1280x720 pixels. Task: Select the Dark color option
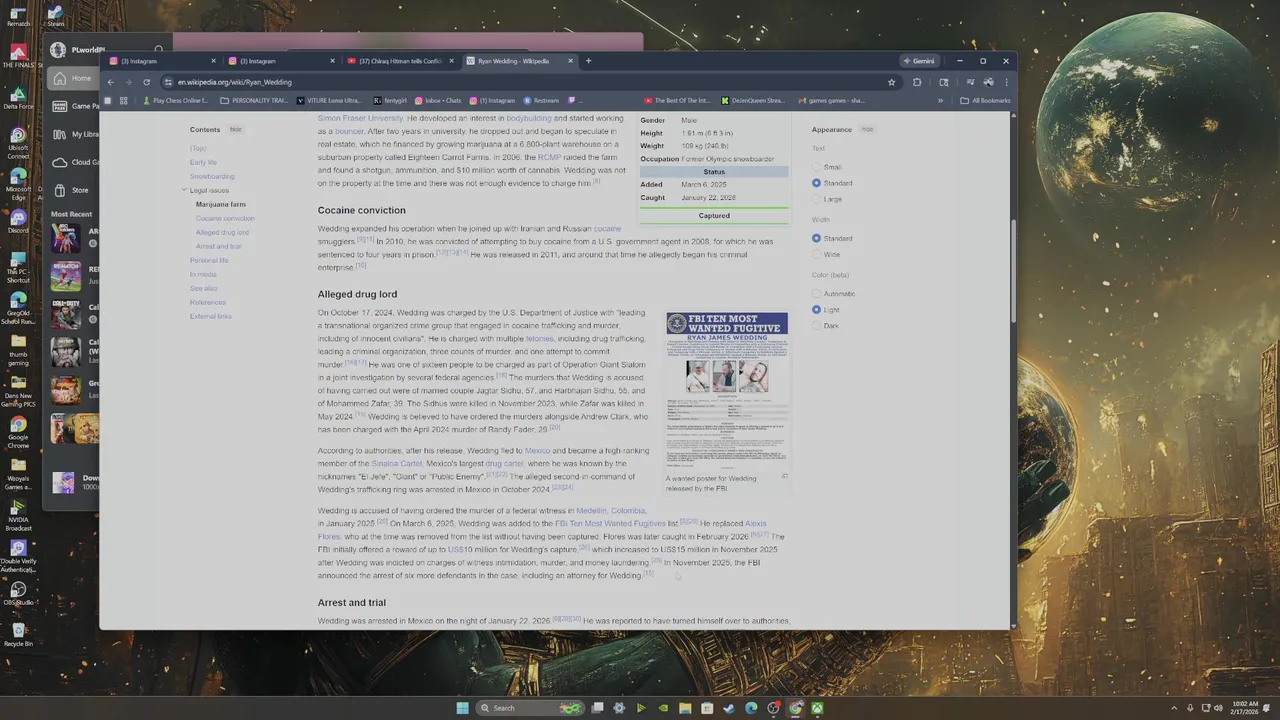click(x=817, y=326)
